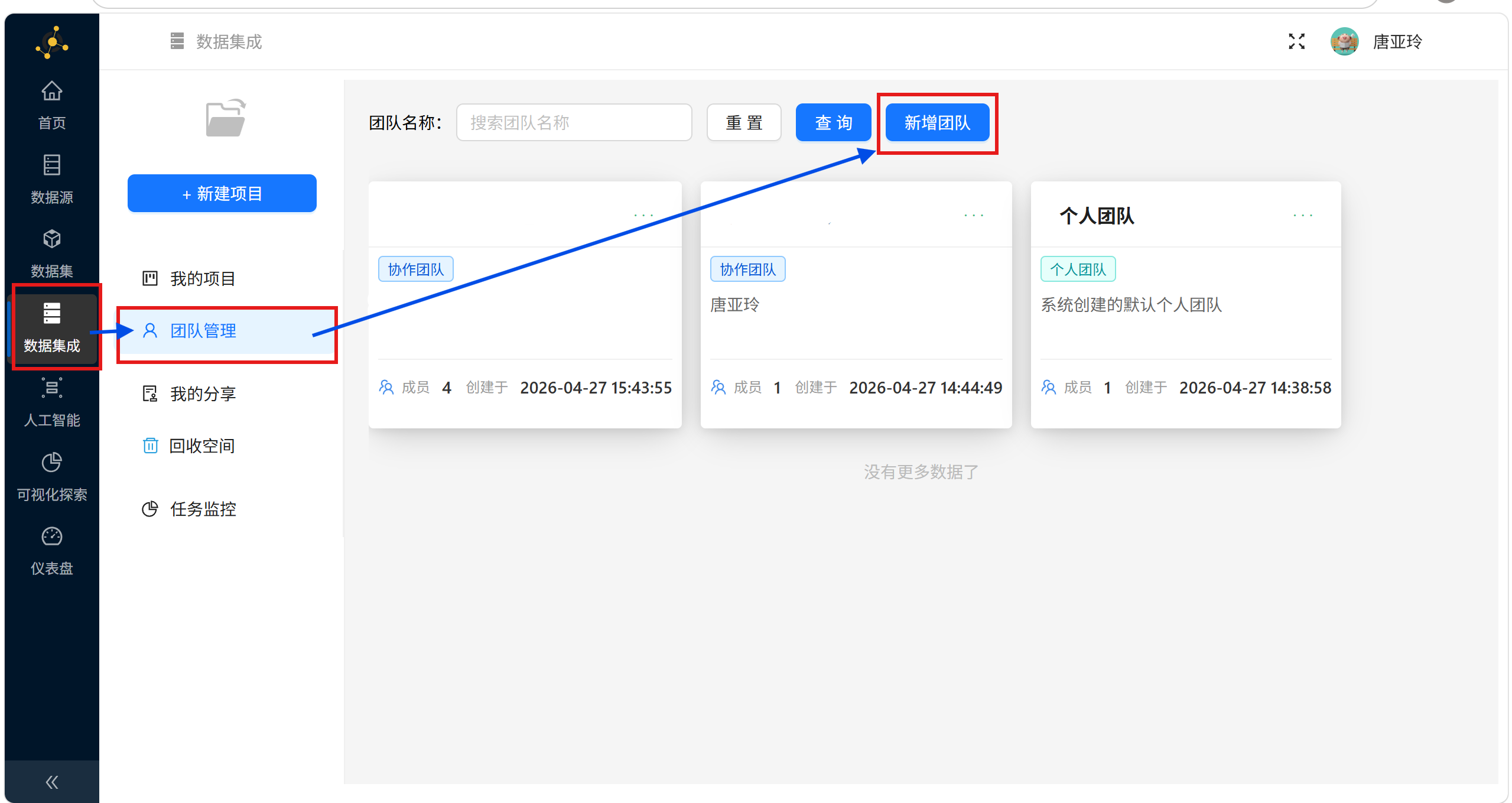Focus the 搜索团队名称 input field

point(574,123)
